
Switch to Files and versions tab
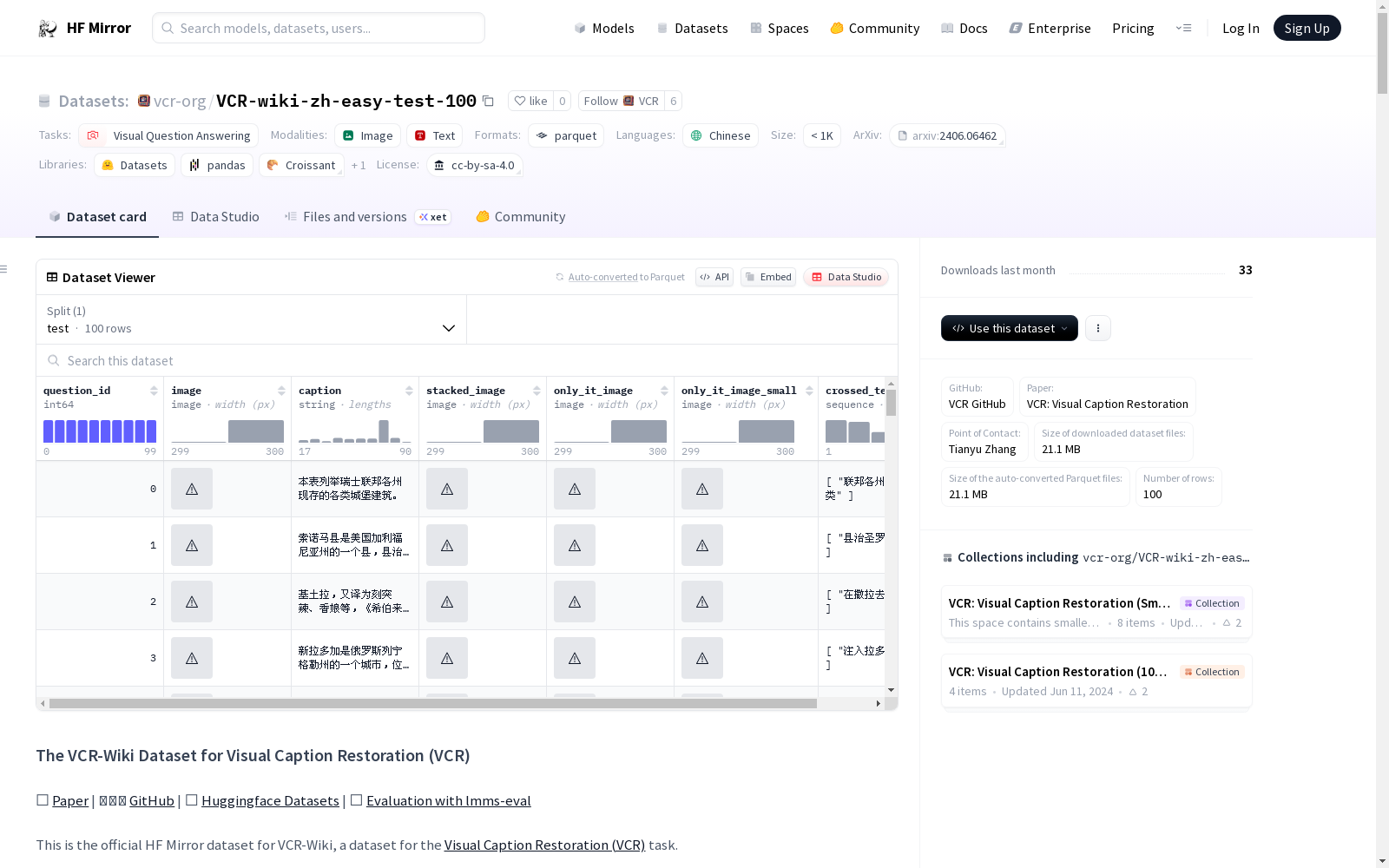point(366,217)
